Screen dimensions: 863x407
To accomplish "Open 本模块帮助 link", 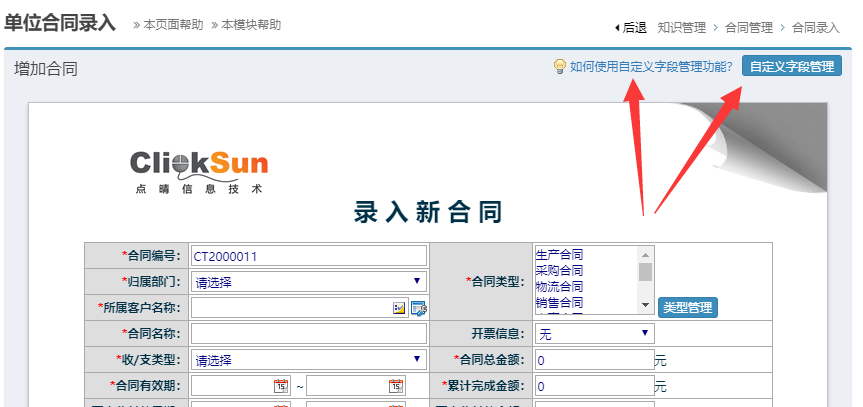I will coord(247,25).
